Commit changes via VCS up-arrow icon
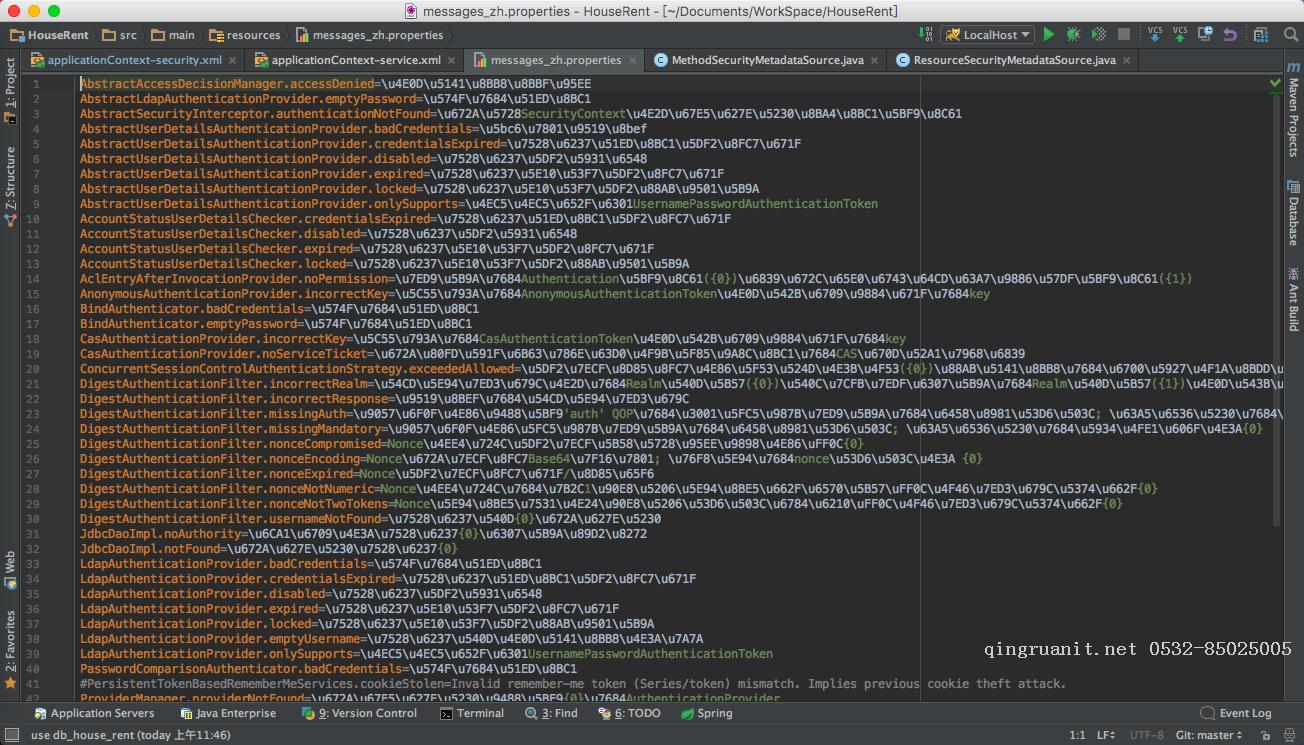1304x745 pixels. [1180, 35]
